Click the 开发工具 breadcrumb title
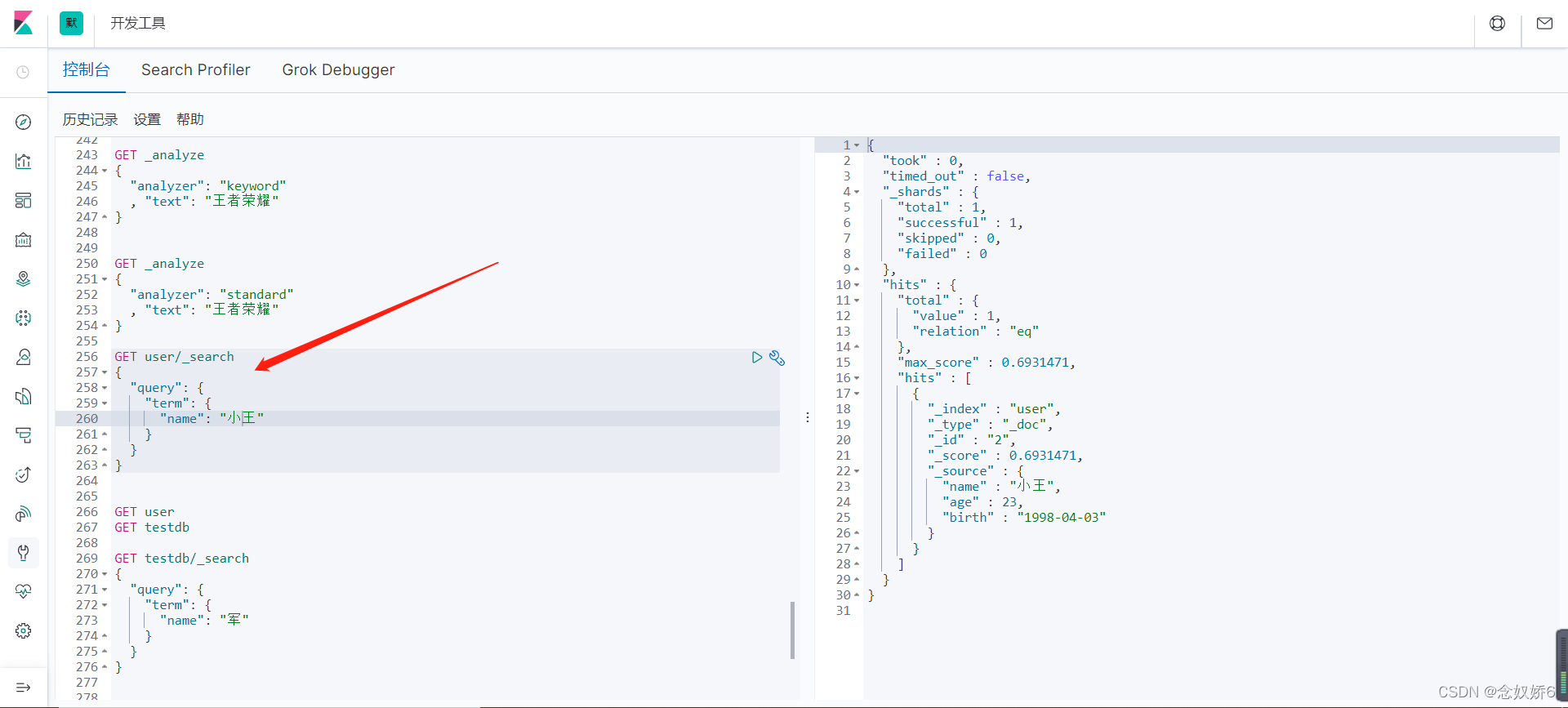The width and height of the screenshot is (1568, 708). tap(138, 23)
